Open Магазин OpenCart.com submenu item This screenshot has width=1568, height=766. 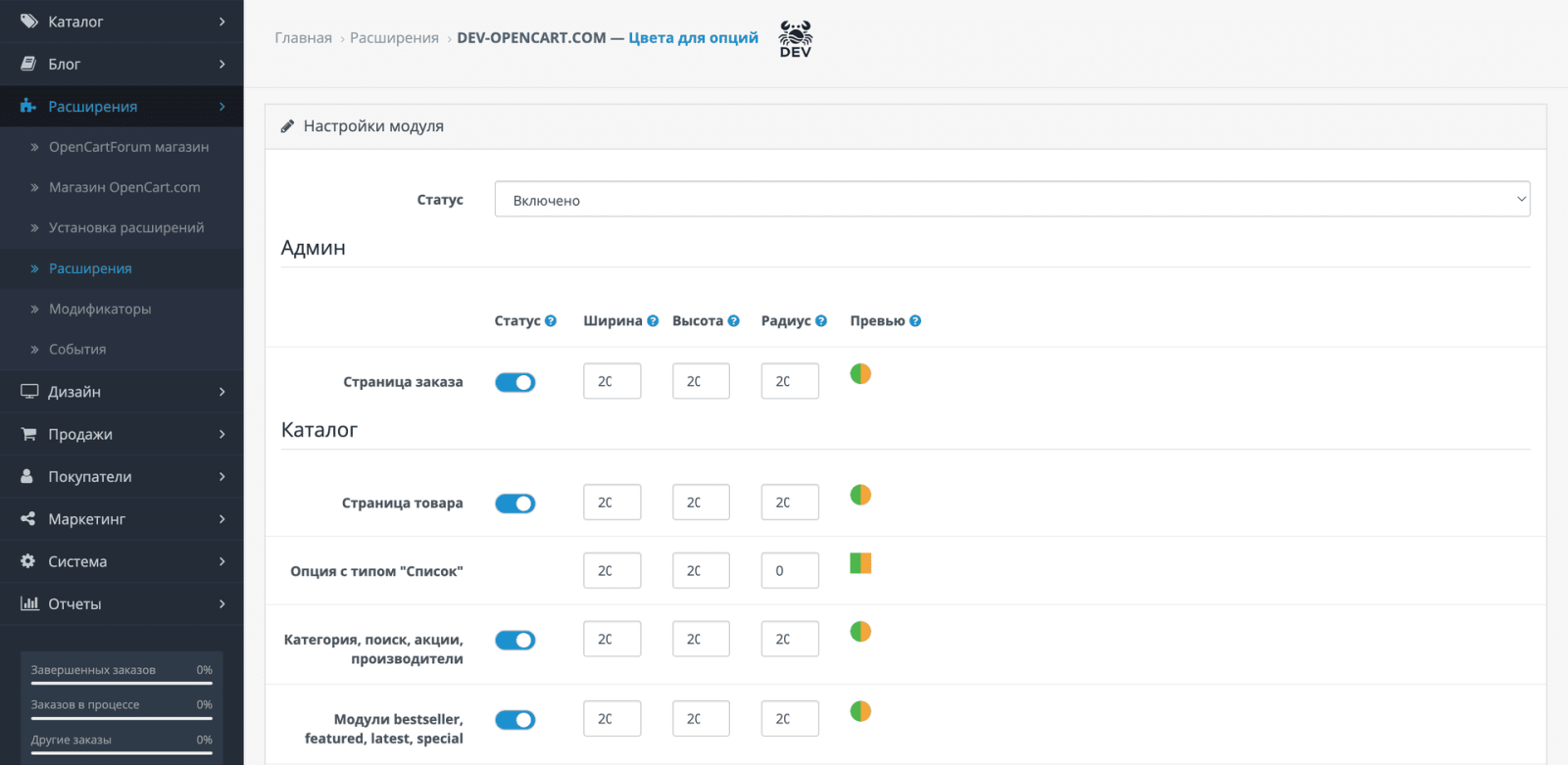(x=124, y=187)
